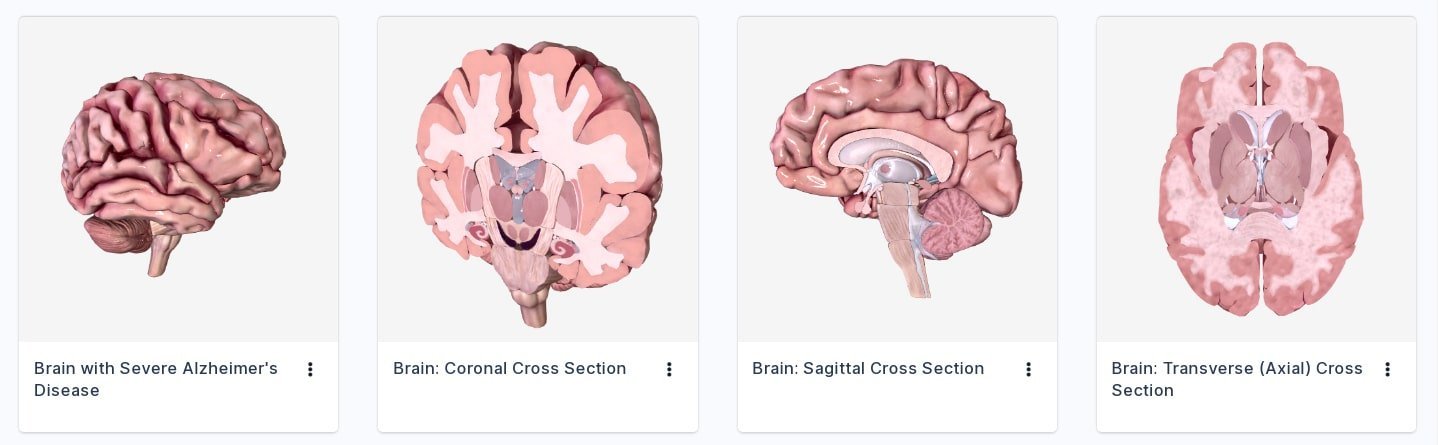The height and width of the screenshot is (445, 1438).
Task: Open the Alzheimer's brain 3D model thumbnail
Action: (178, 179)
